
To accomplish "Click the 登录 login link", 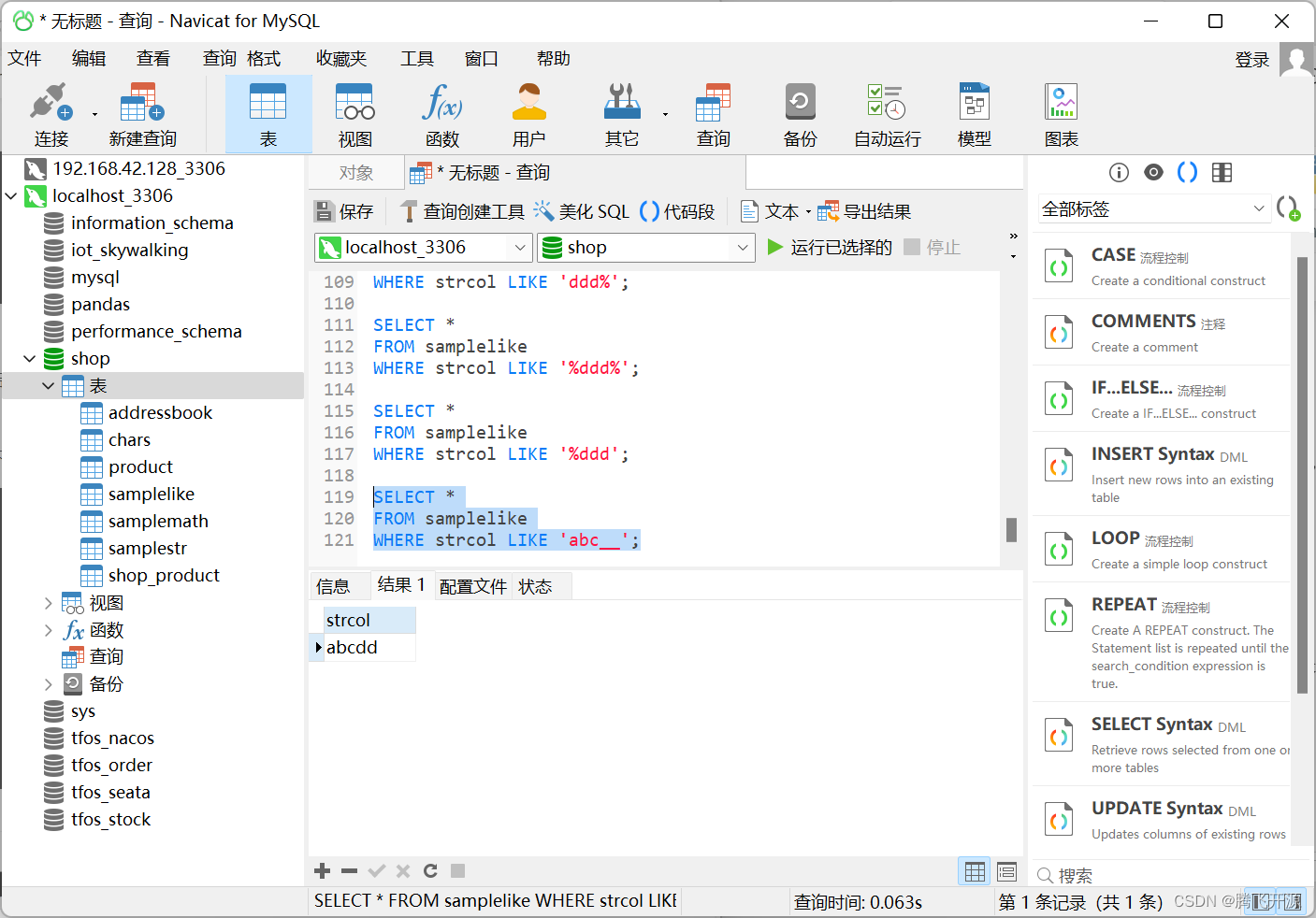I will [1252, 60].
